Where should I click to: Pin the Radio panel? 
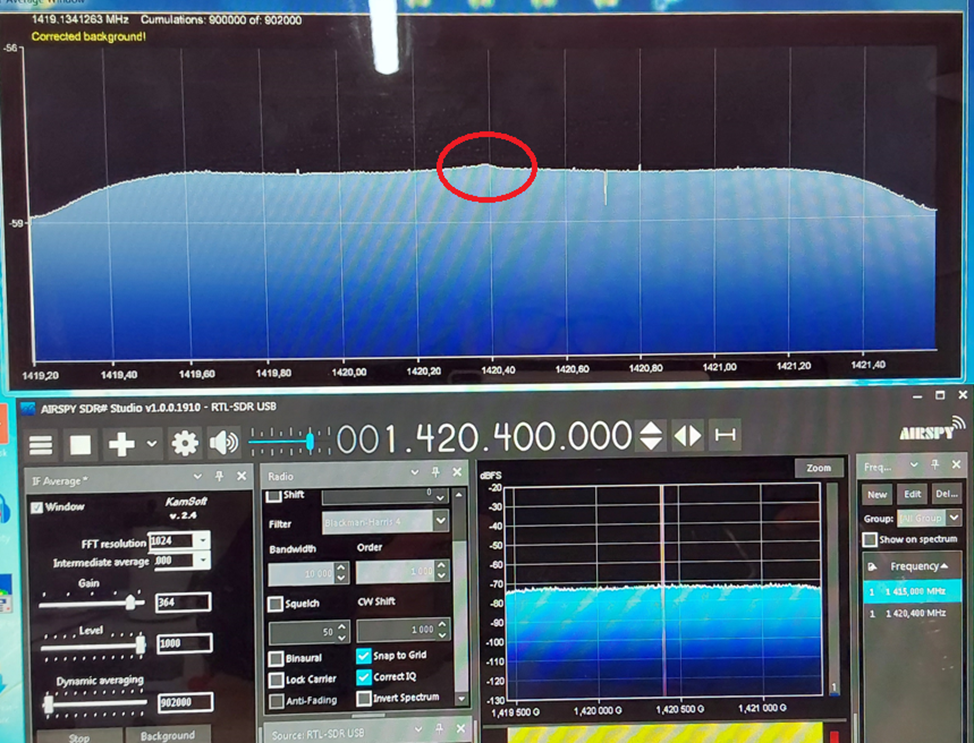[x=435, y=473]
